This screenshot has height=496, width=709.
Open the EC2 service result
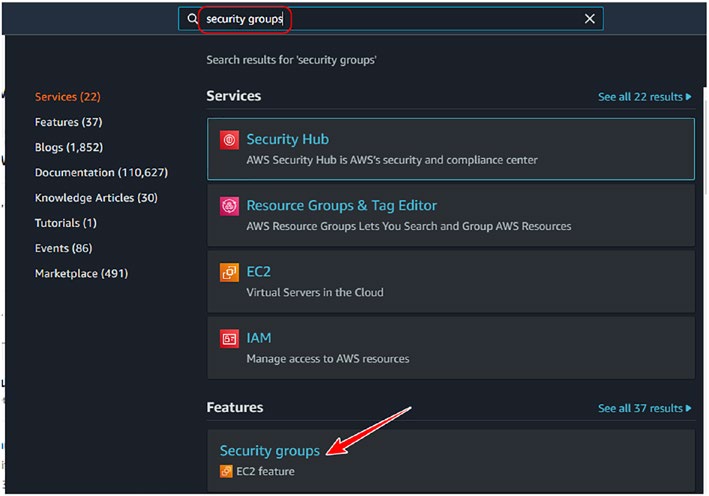click(259, 272)
